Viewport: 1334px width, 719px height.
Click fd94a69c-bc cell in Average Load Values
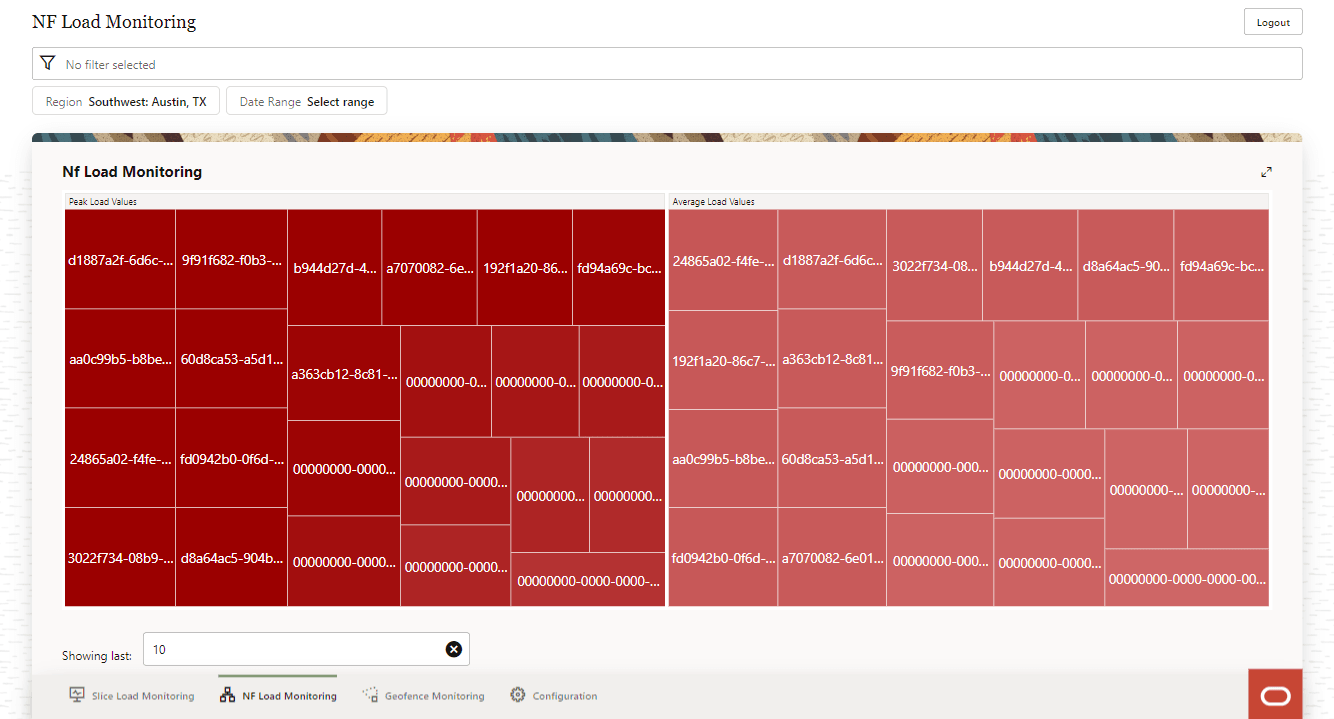(x=1221, y=265)
